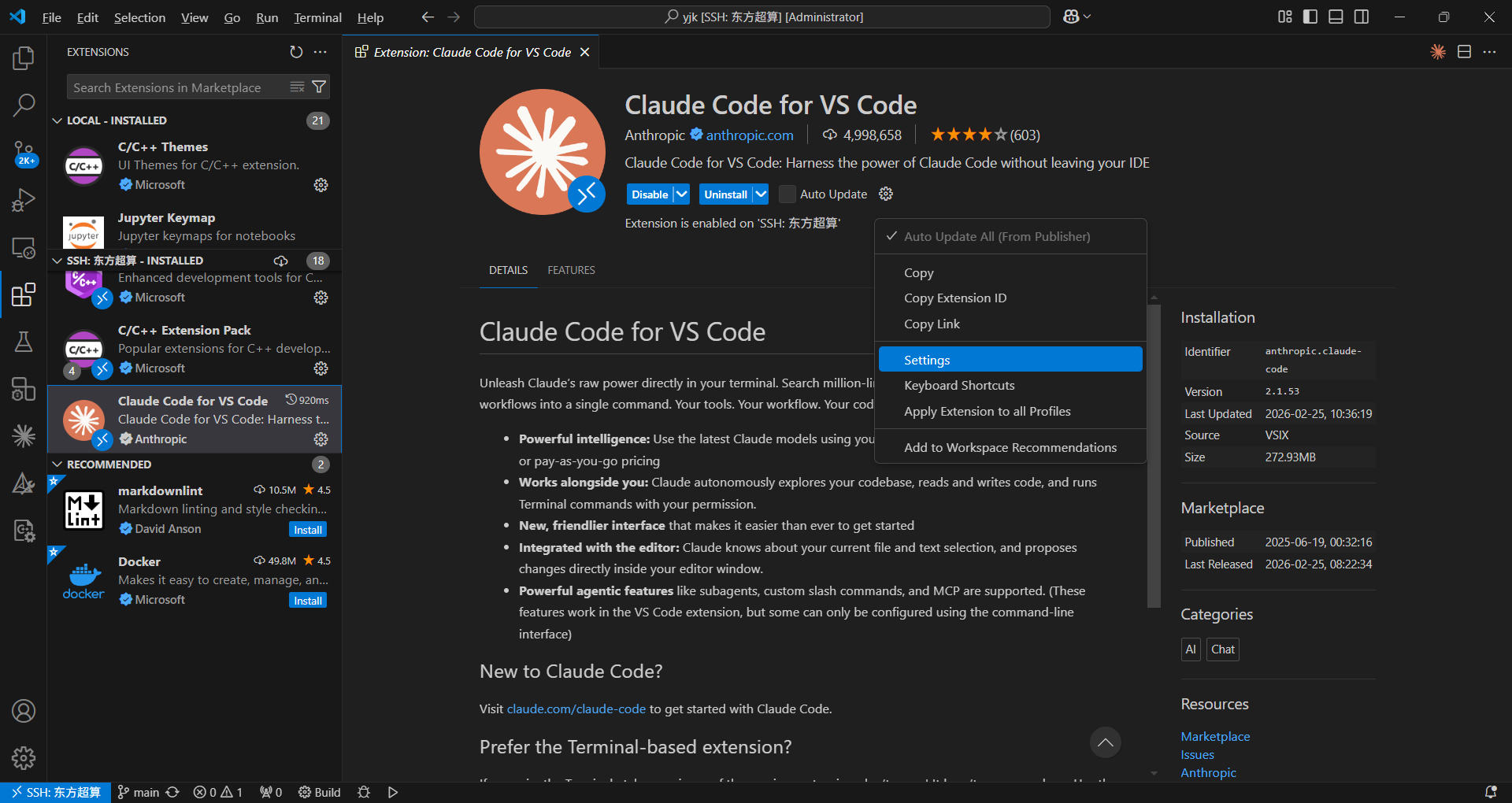Click the Claude Code spark icon in editor toolbar
The height and width of the screenshot is (803, 1512).
pyautogui.click(x=1438, y=52)
